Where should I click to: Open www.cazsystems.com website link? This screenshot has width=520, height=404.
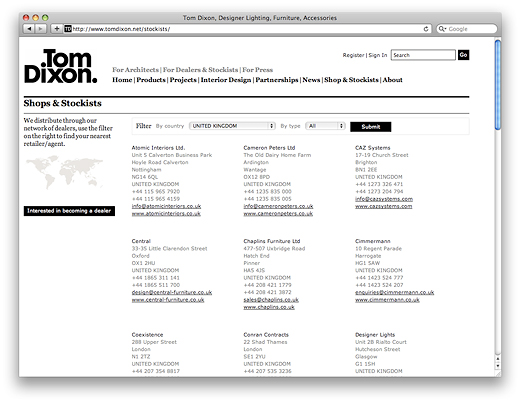pyautogui.click(x=384, y=206)
